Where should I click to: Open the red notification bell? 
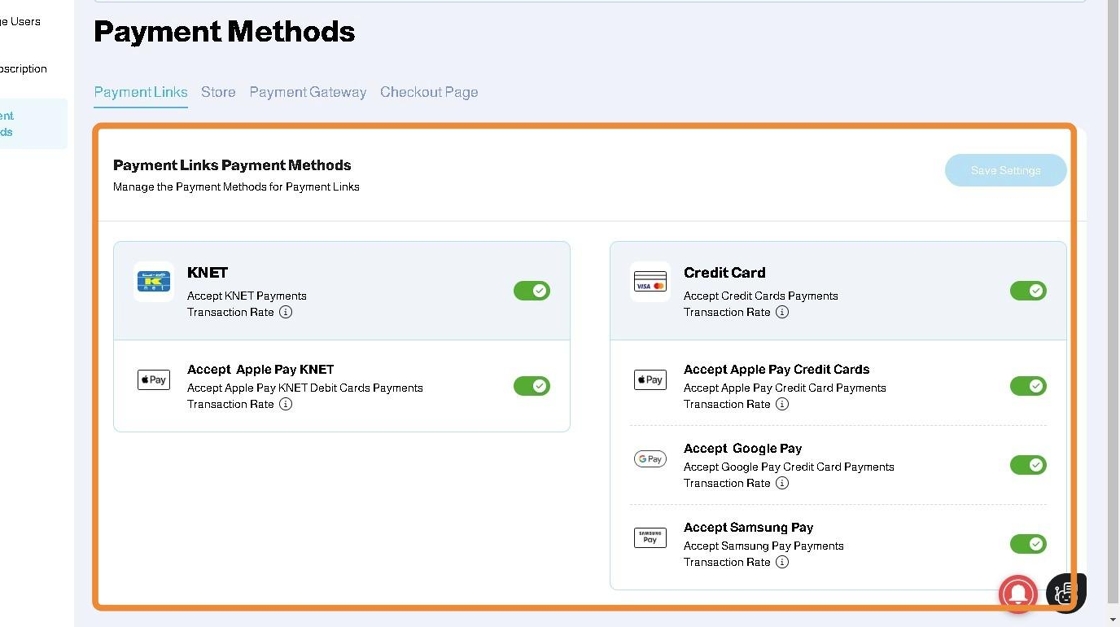pos(1018,593)
